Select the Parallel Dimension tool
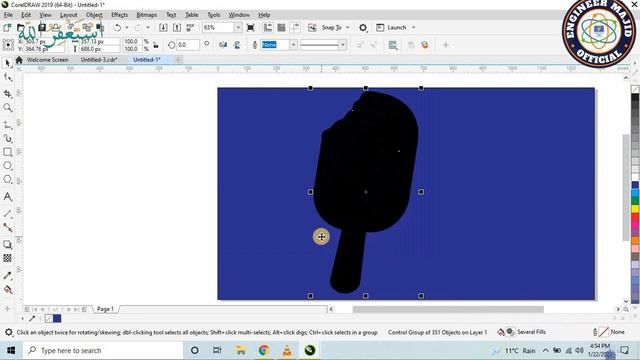The image size is (640, 360). (7, 213)
